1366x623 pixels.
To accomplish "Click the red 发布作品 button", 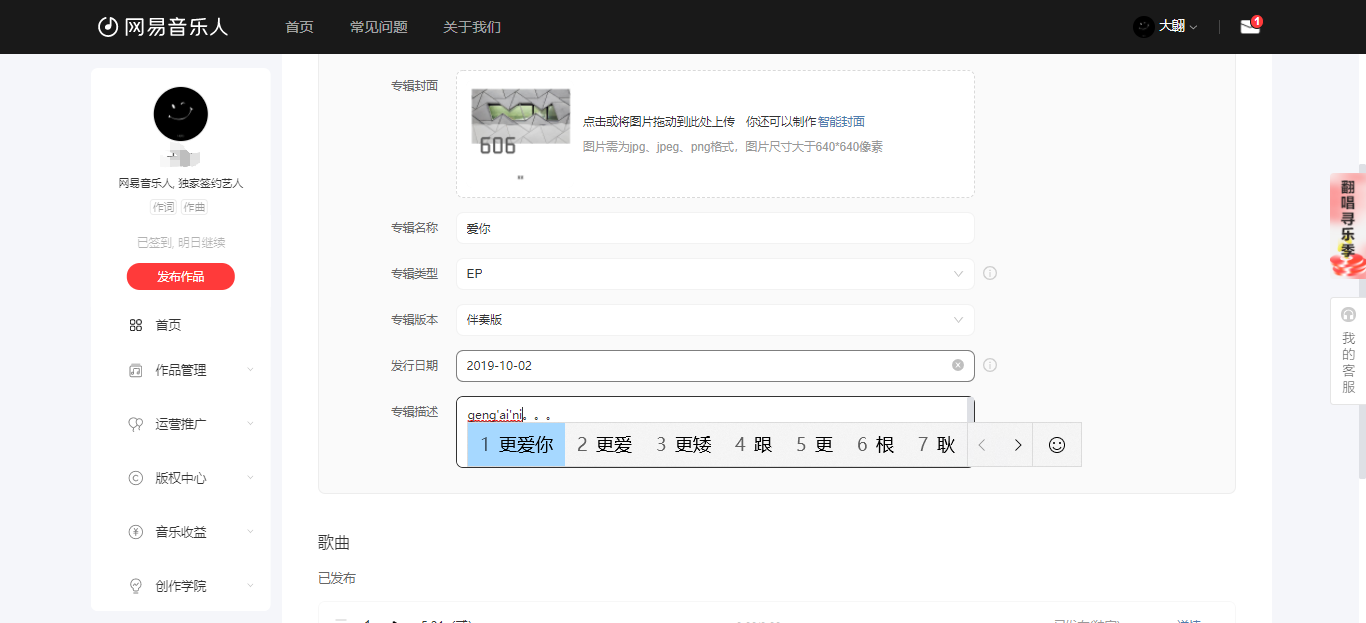I will tap(181, 277).
